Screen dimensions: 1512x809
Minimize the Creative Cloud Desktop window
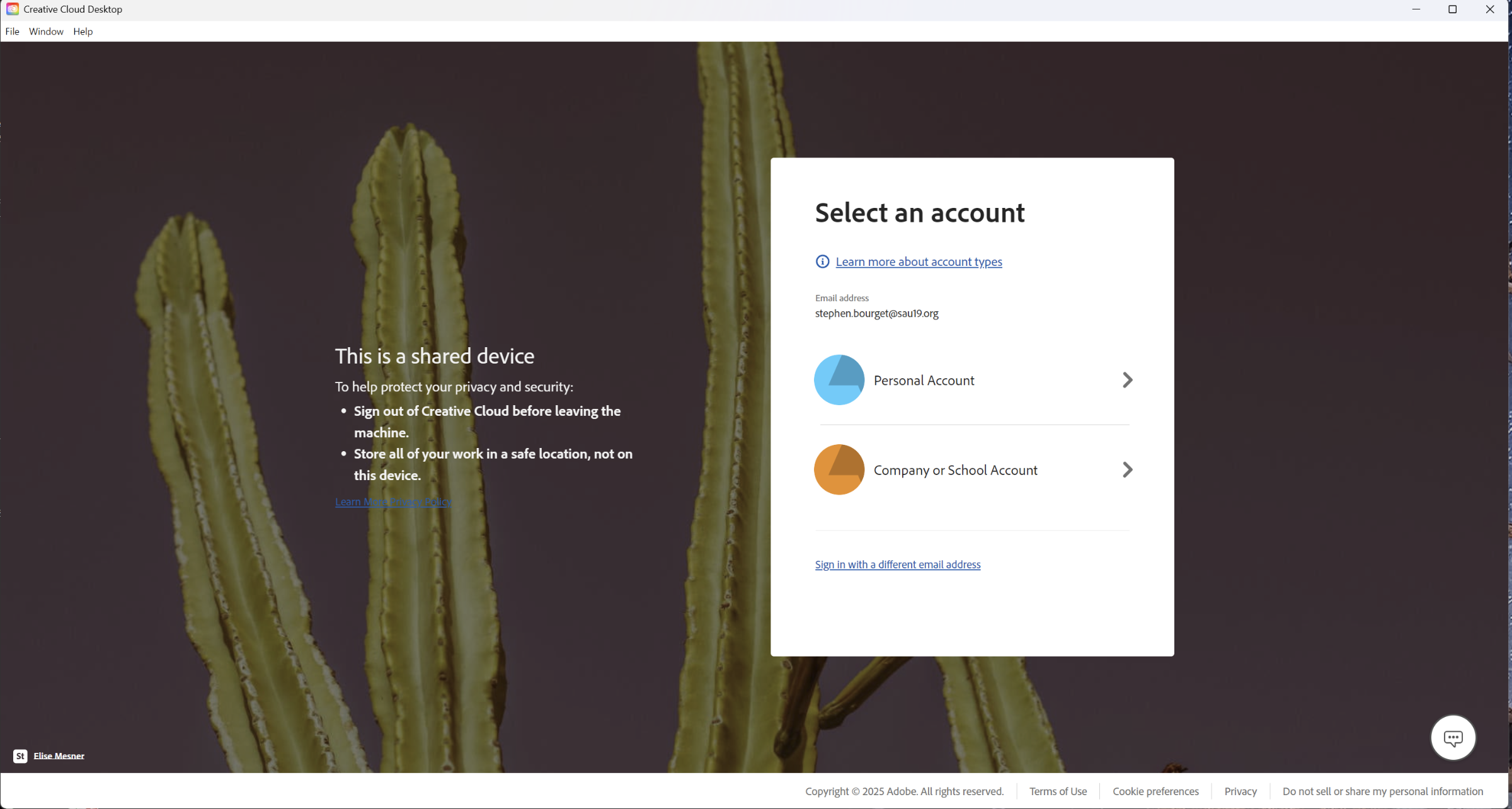(x=1416, y=9)
